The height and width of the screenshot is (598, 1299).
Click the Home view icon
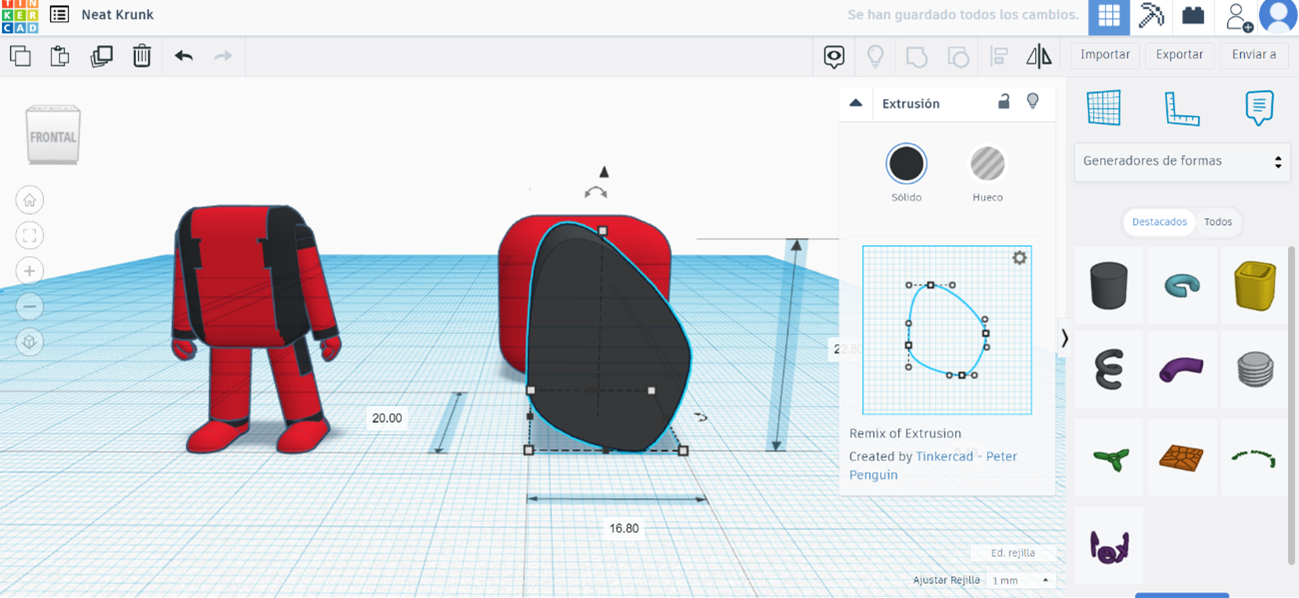tap(29, 199)
